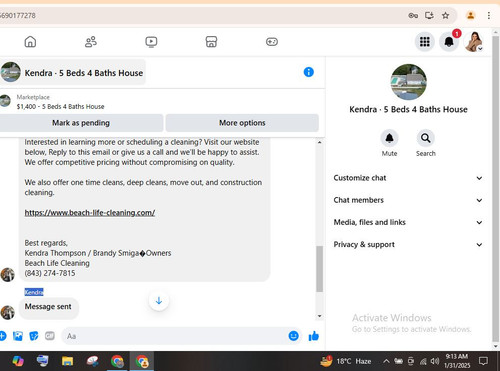Mute this conversation with the bell icon
This screenshot has height=371, width=500.
coord(389,138)
